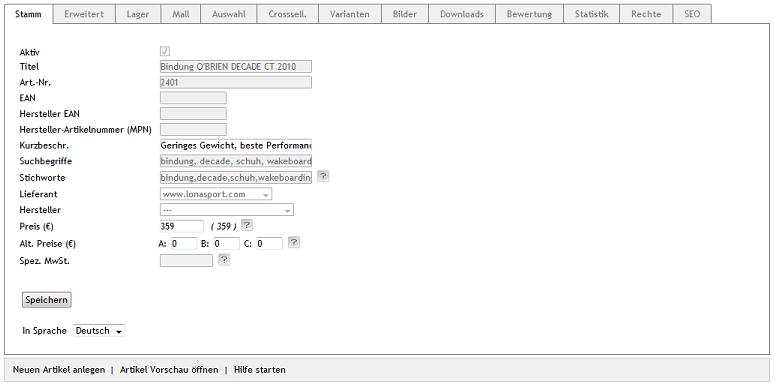
Task: Click into the Hersteller EAN field
Action: pos(193,114)
